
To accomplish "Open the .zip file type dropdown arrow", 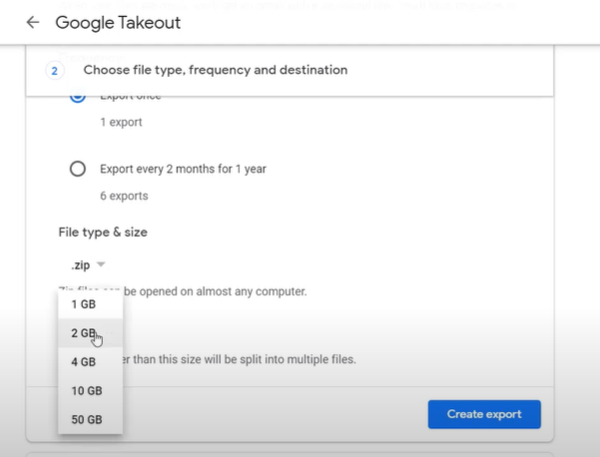I will coord(101,264).
